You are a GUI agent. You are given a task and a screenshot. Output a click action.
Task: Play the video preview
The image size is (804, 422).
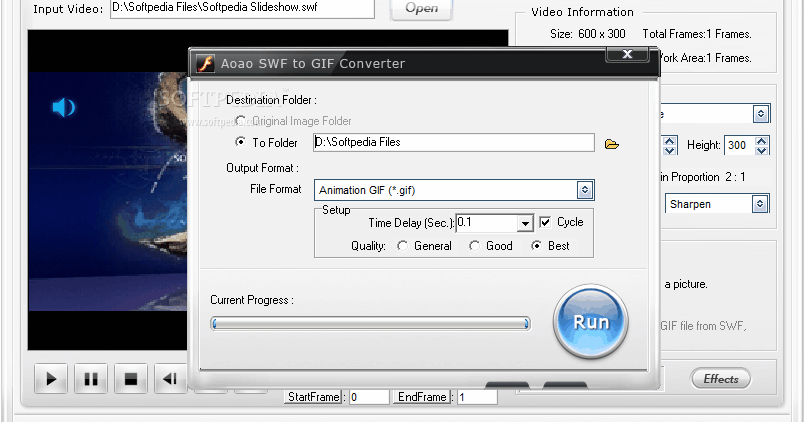[x=51, y=379]
